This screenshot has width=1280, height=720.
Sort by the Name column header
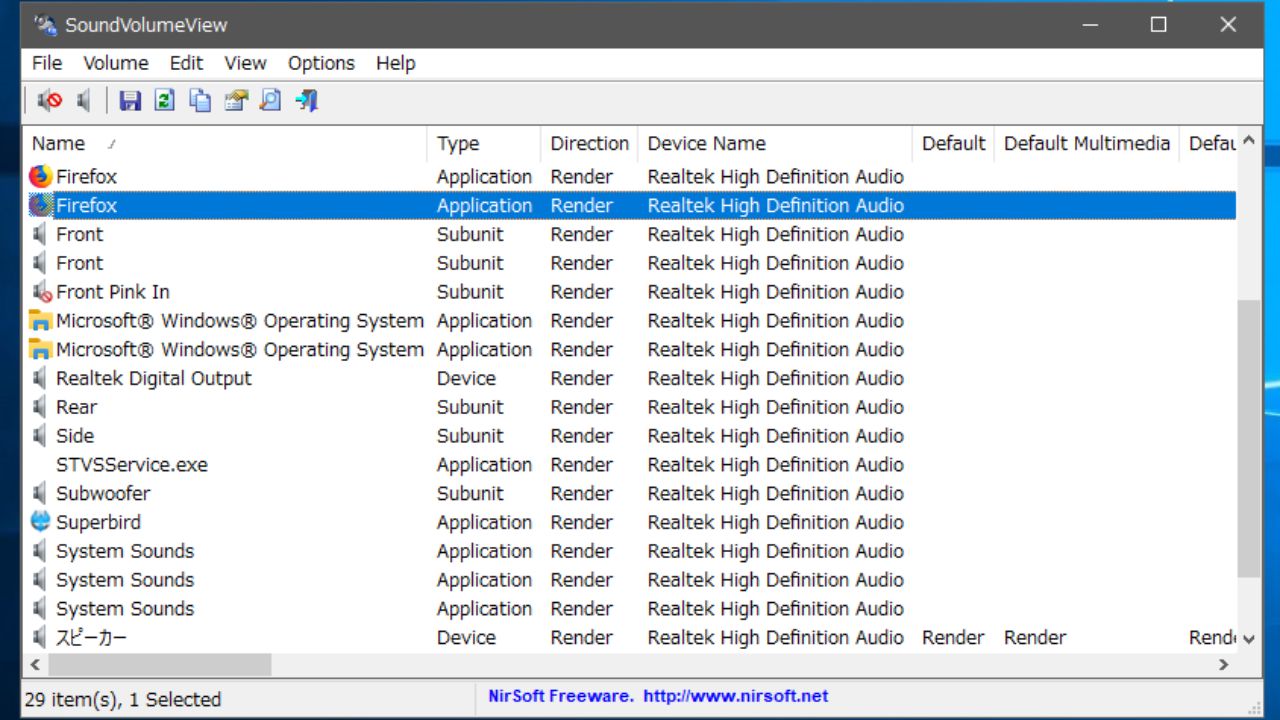(225, 143)
